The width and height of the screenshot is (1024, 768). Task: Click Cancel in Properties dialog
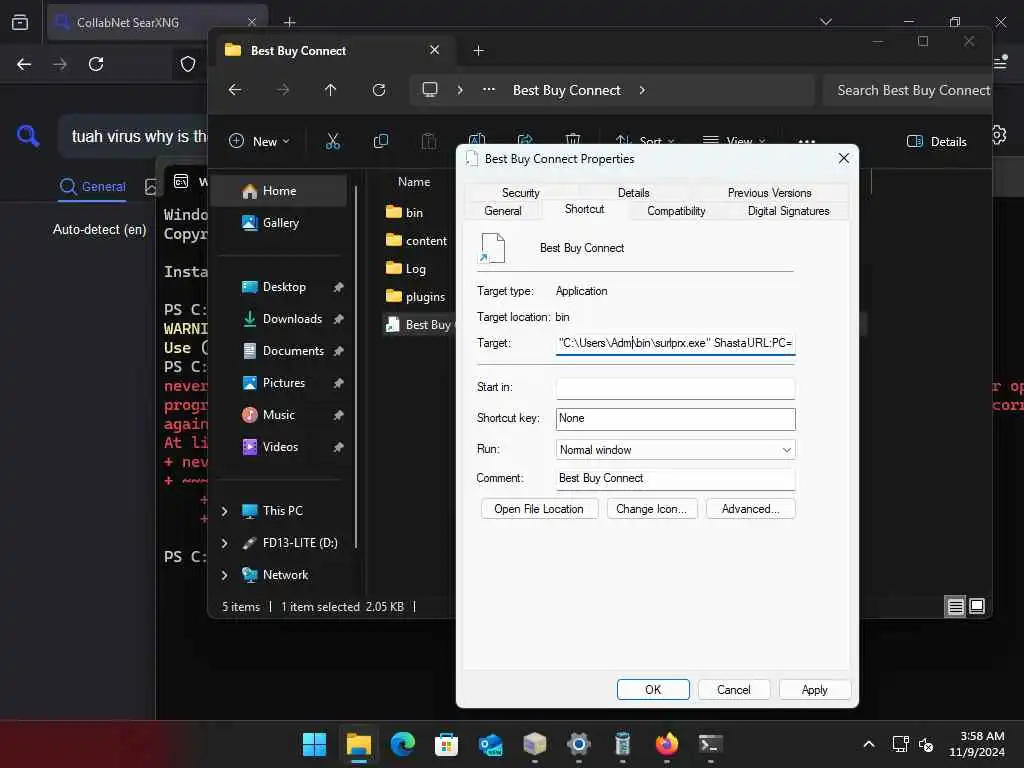pos(733,690)
